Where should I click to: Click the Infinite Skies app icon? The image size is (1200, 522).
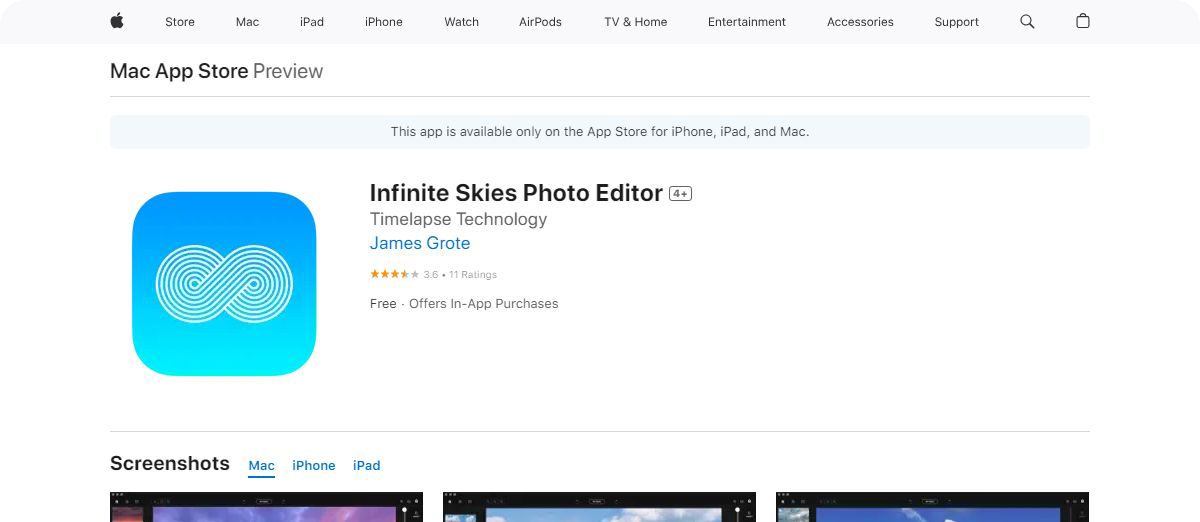[x=224, y=284]
